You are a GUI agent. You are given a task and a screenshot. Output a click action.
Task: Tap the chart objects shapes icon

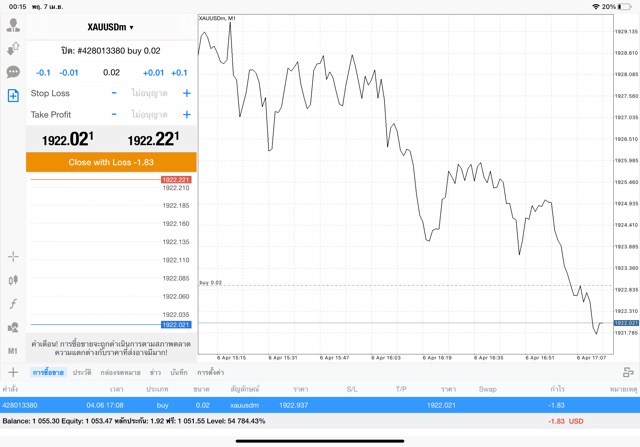click(13, 328)
